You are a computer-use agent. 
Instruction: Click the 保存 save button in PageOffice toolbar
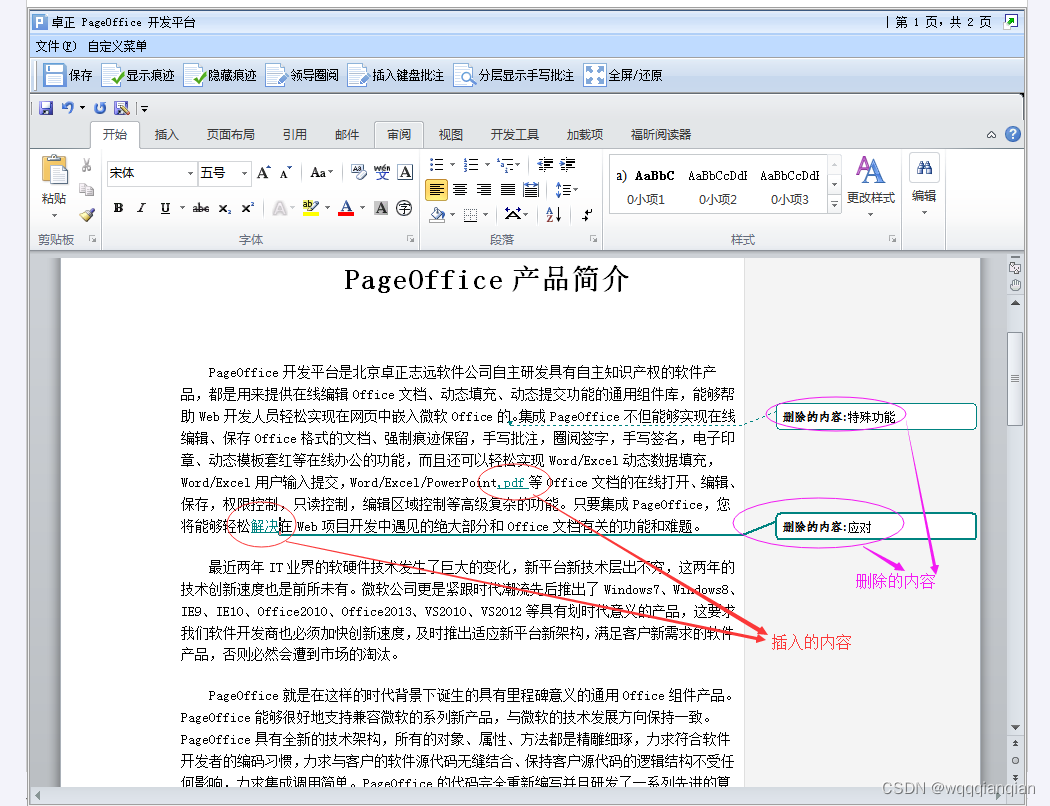click(x=68, y=75)
